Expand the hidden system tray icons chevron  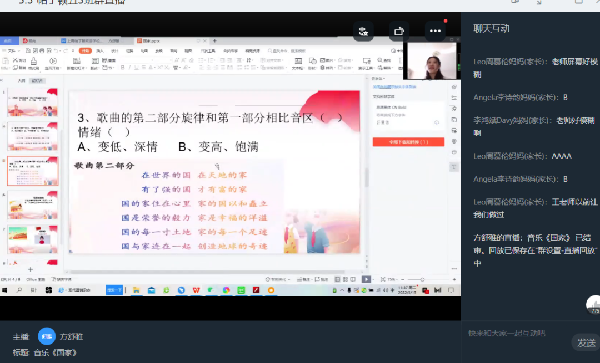point(342,290)
